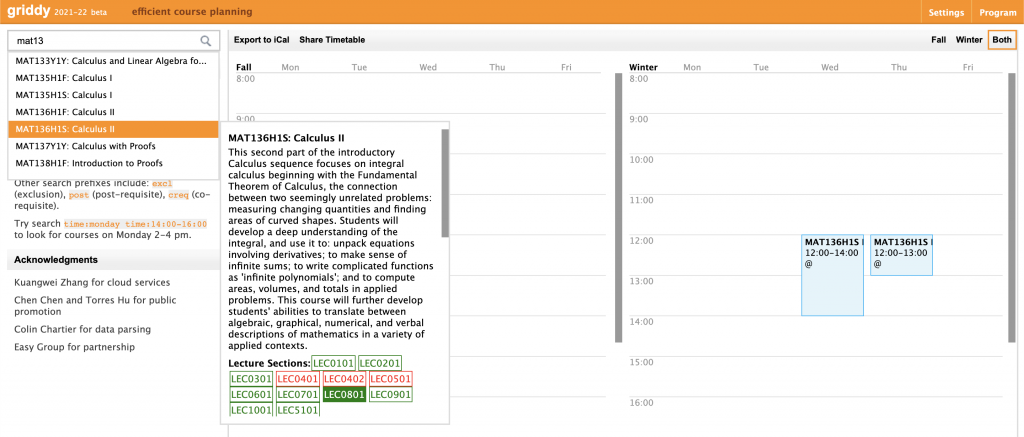Select the full LEC0401 lecture section
Screen dimensions: 1024x437
[x=297, y=379]
